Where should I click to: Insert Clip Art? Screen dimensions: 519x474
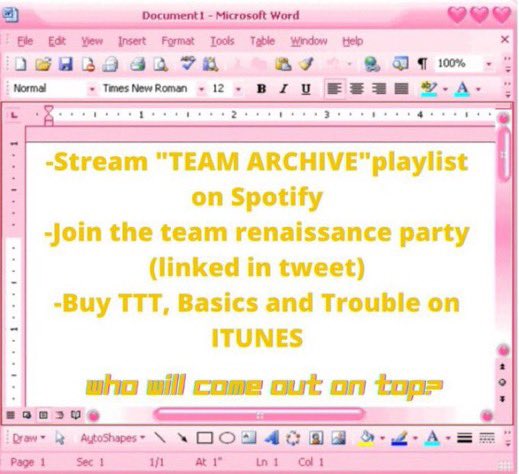(x=316, y=438)
